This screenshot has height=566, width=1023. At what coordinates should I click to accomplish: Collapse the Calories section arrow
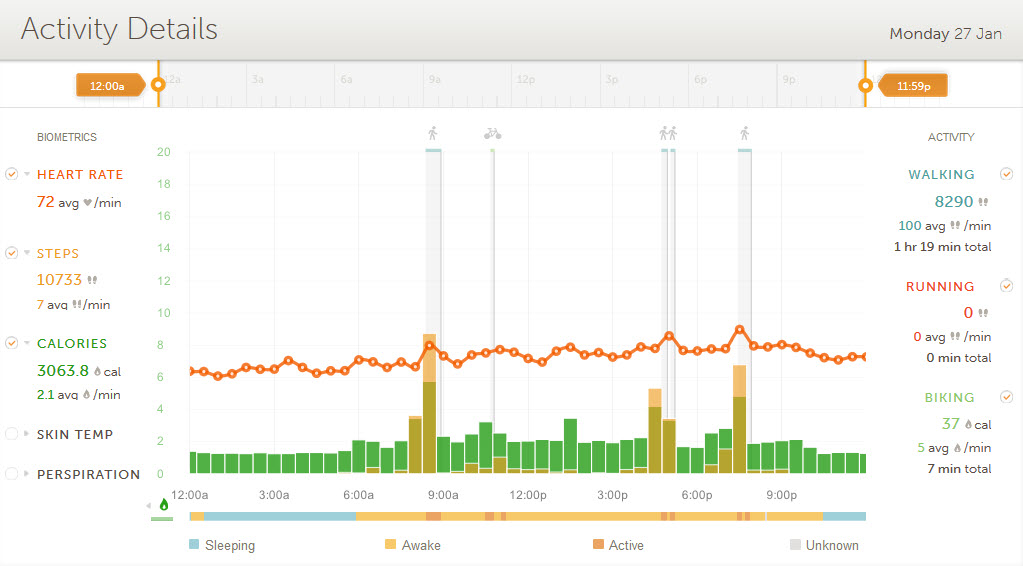(27, 343)
